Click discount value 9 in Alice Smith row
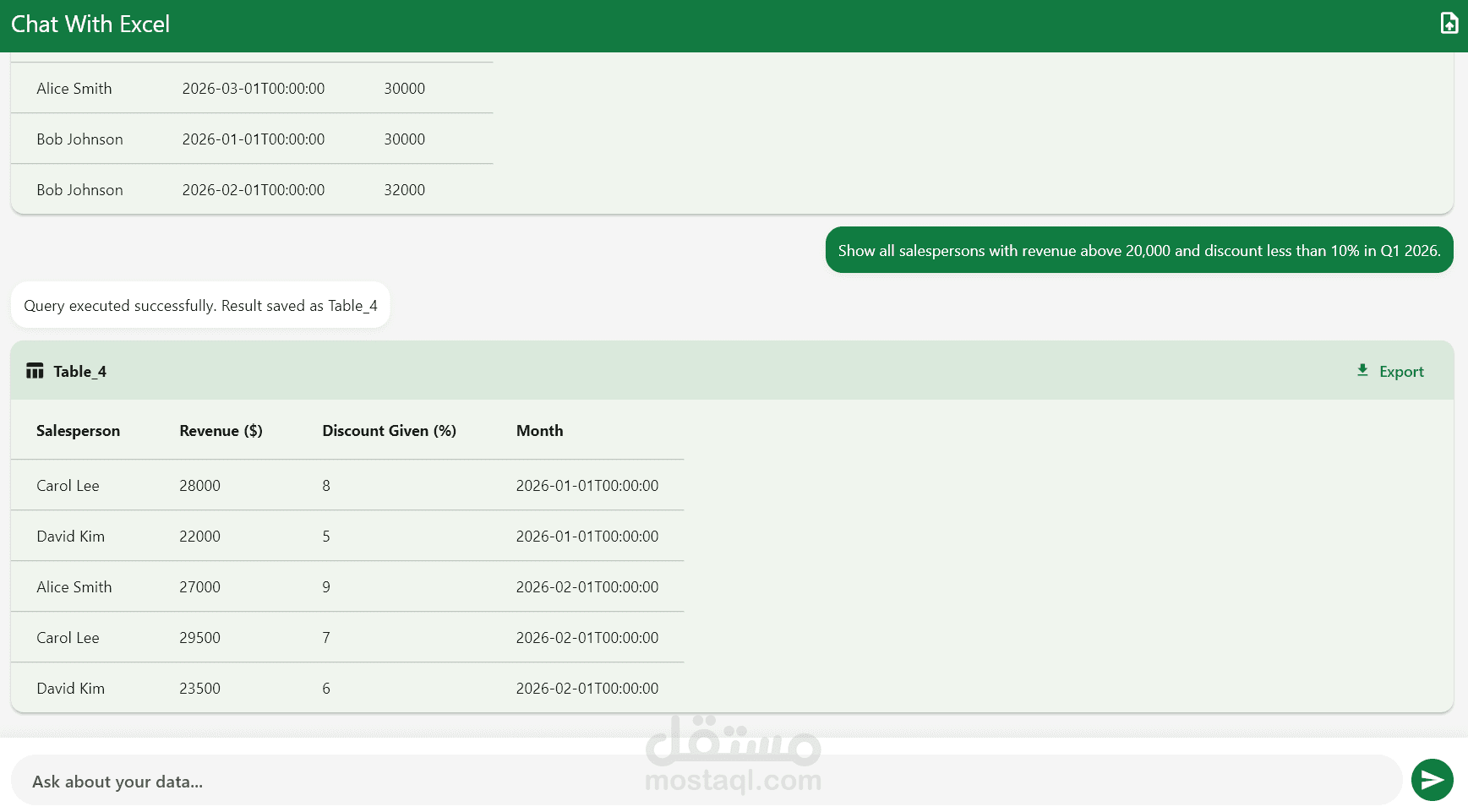The image size is (1468, 812). (x=326, y=587)
